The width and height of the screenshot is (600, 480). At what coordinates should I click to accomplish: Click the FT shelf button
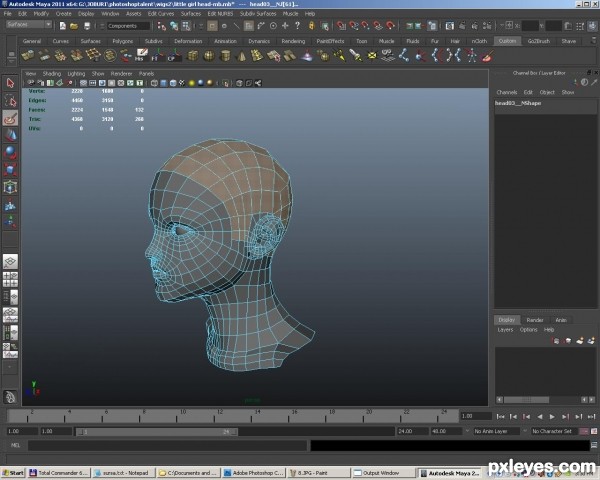(157, 56)
